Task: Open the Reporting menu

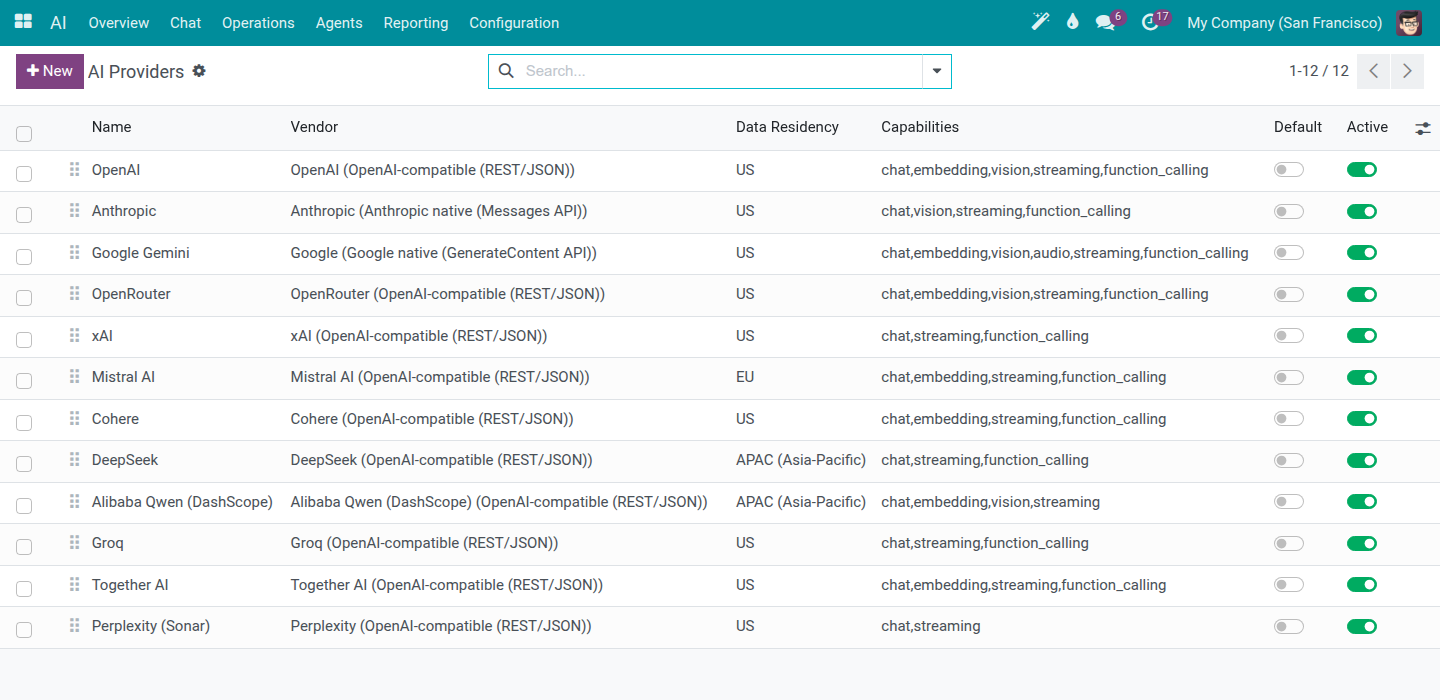Action: tap(416, 22)
